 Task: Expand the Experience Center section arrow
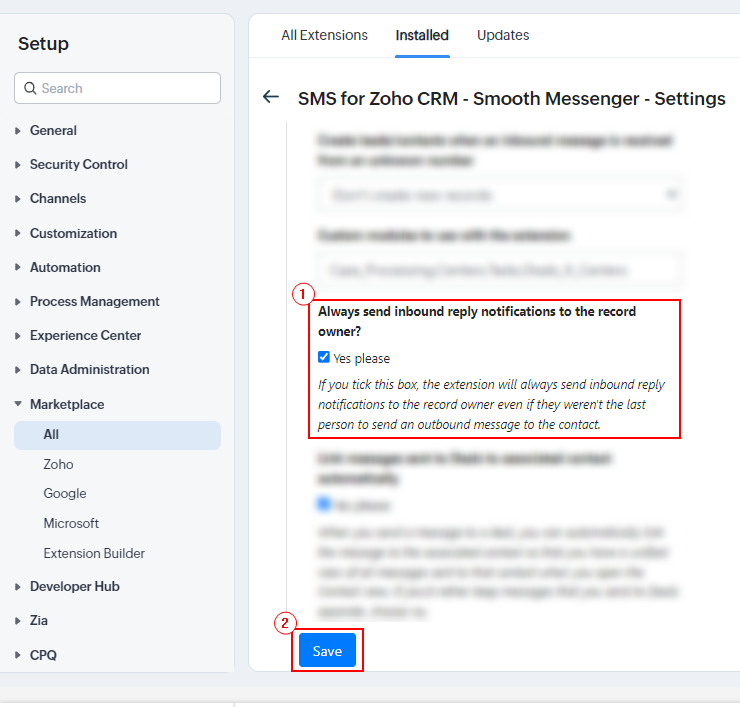tap(17, 336)
